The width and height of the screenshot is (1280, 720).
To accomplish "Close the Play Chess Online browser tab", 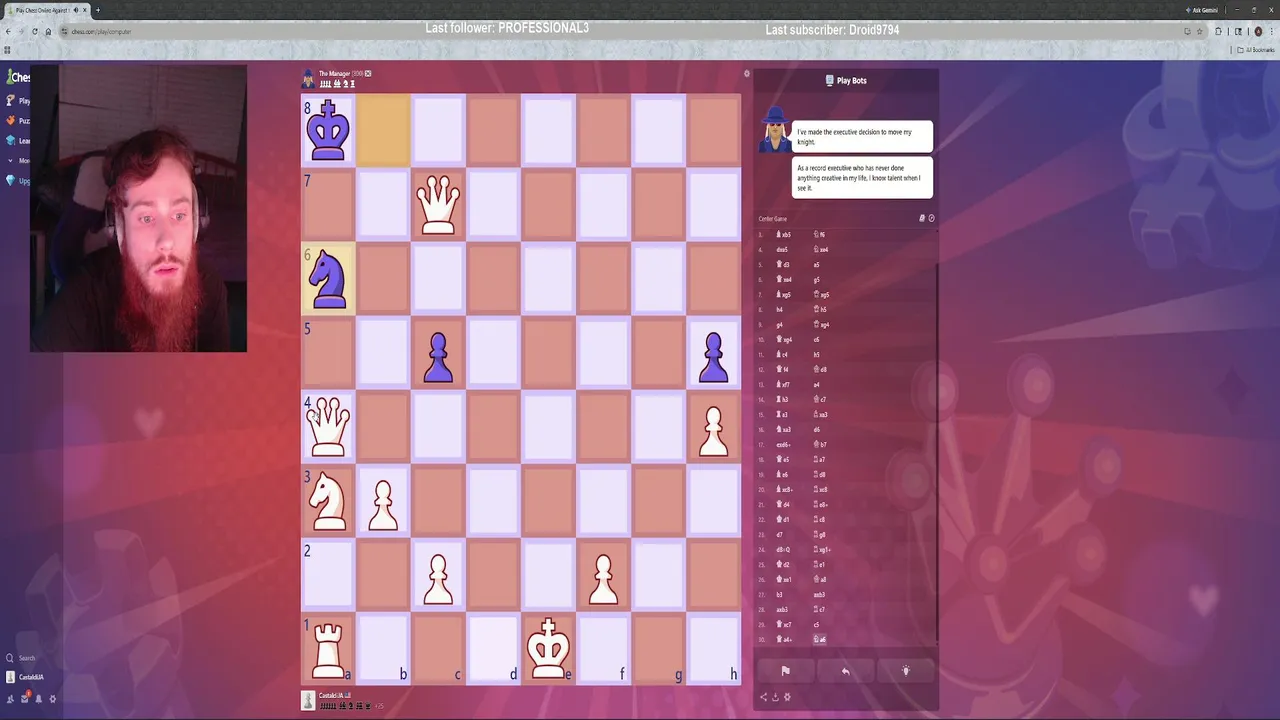I will click(x=85, y=10).
